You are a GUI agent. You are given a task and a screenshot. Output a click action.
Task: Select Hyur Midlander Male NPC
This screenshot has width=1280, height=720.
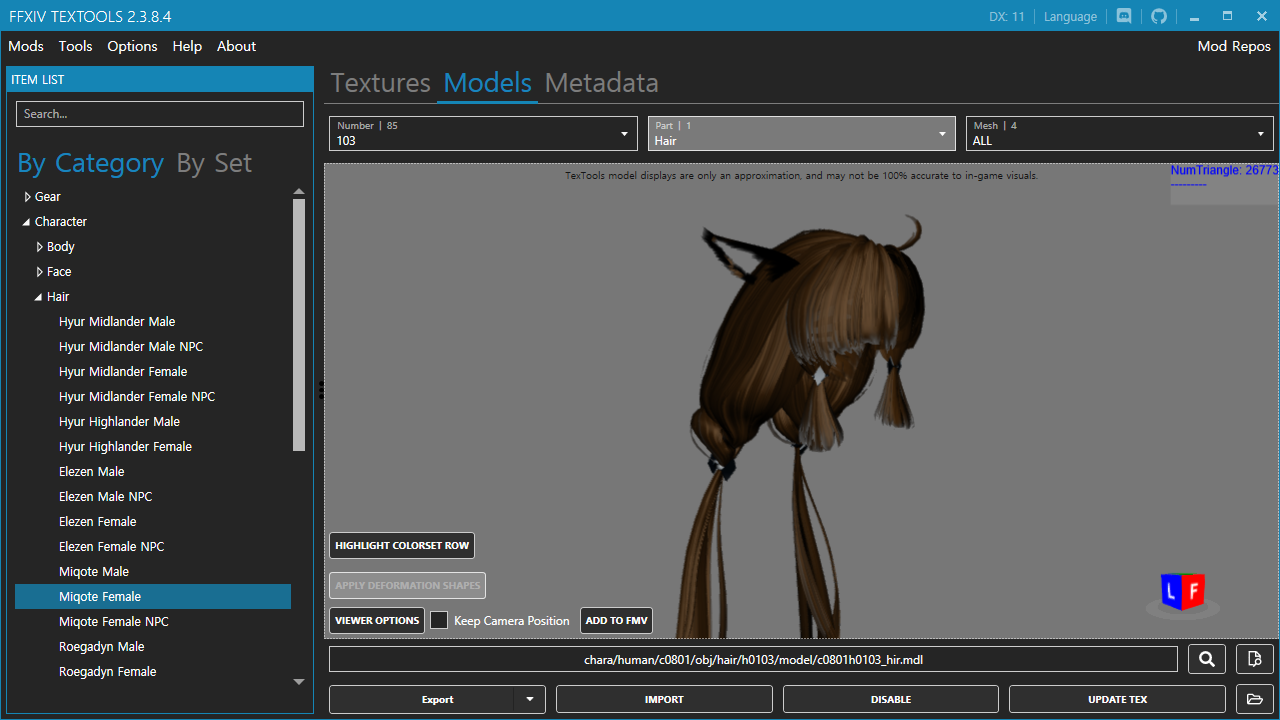coord(131,347)
